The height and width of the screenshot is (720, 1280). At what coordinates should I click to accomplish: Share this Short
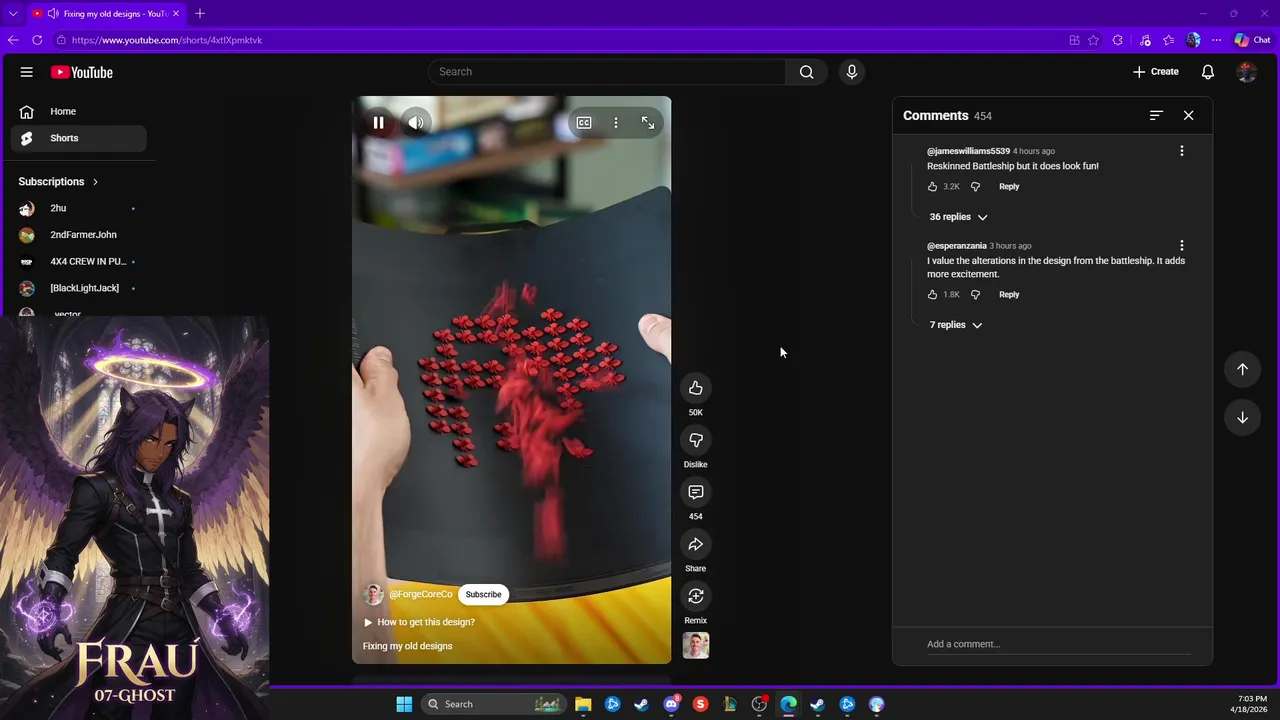point(696,544)
